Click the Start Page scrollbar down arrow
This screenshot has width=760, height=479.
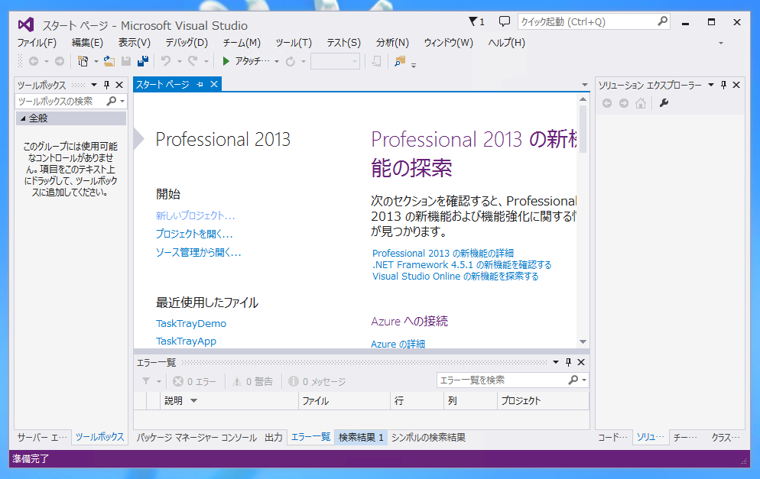pos(583,342)
